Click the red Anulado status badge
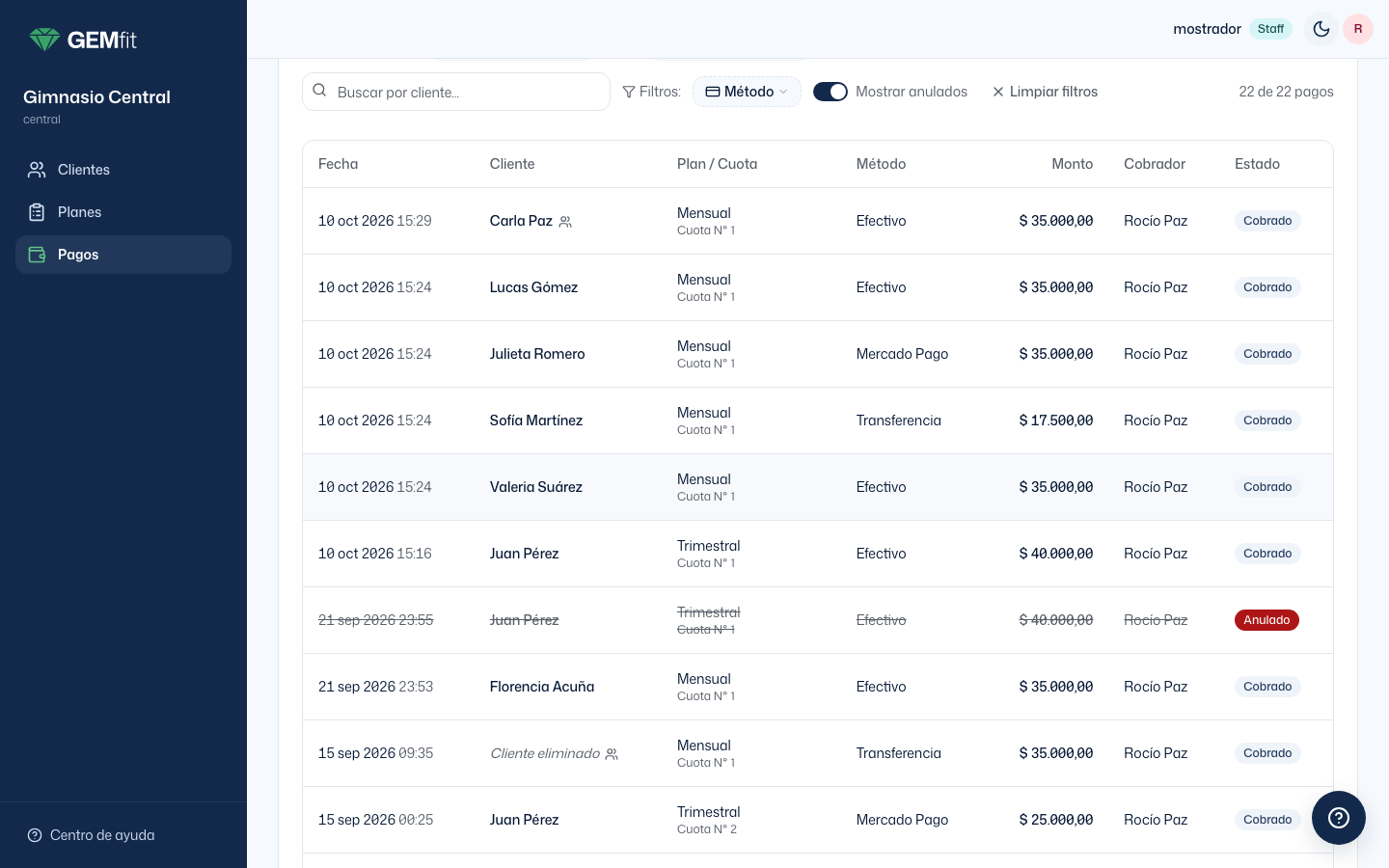 click(x=1266, y=620)
